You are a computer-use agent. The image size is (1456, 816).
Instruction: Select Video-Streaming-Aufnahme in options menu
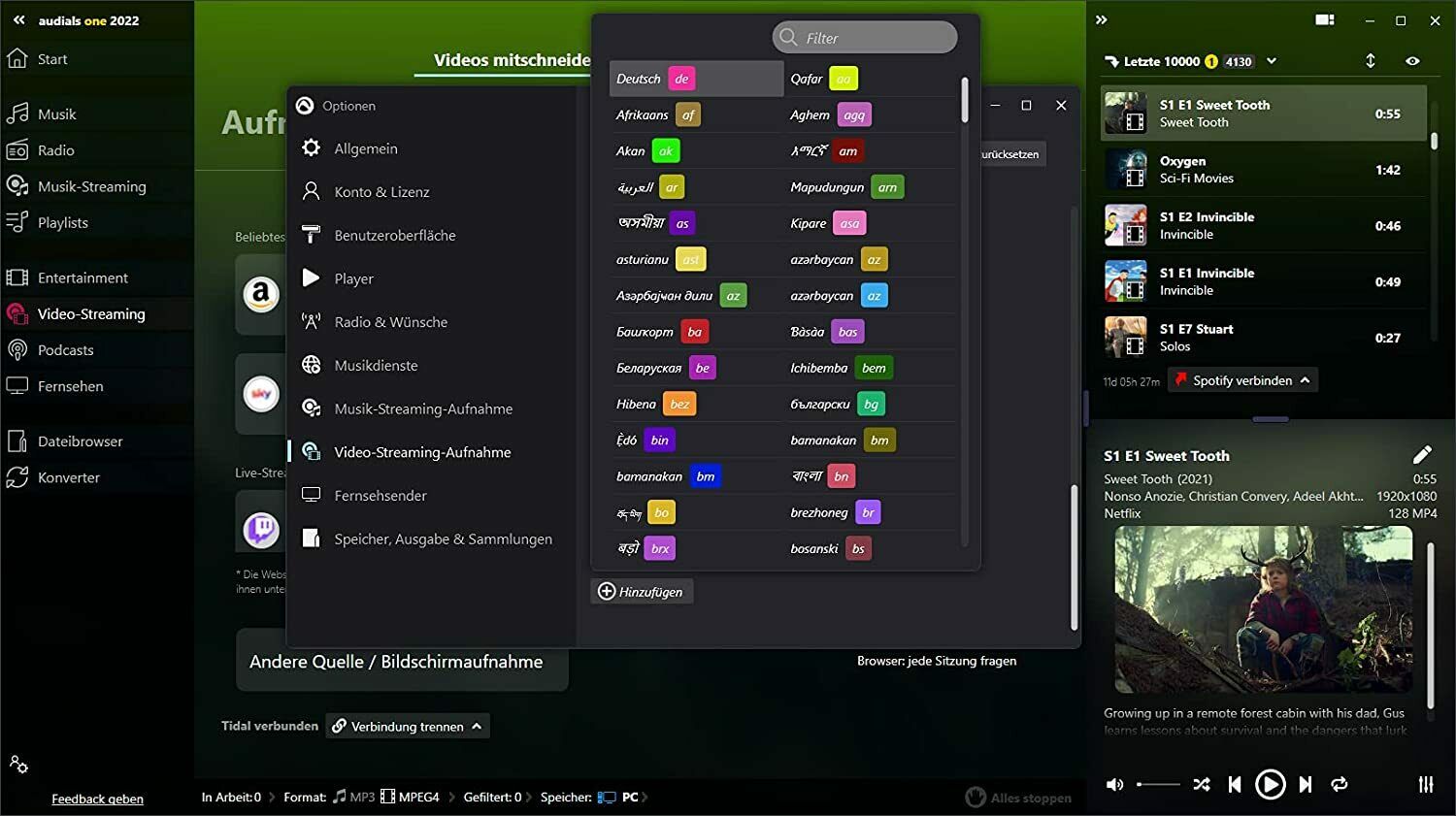[422, 452]
